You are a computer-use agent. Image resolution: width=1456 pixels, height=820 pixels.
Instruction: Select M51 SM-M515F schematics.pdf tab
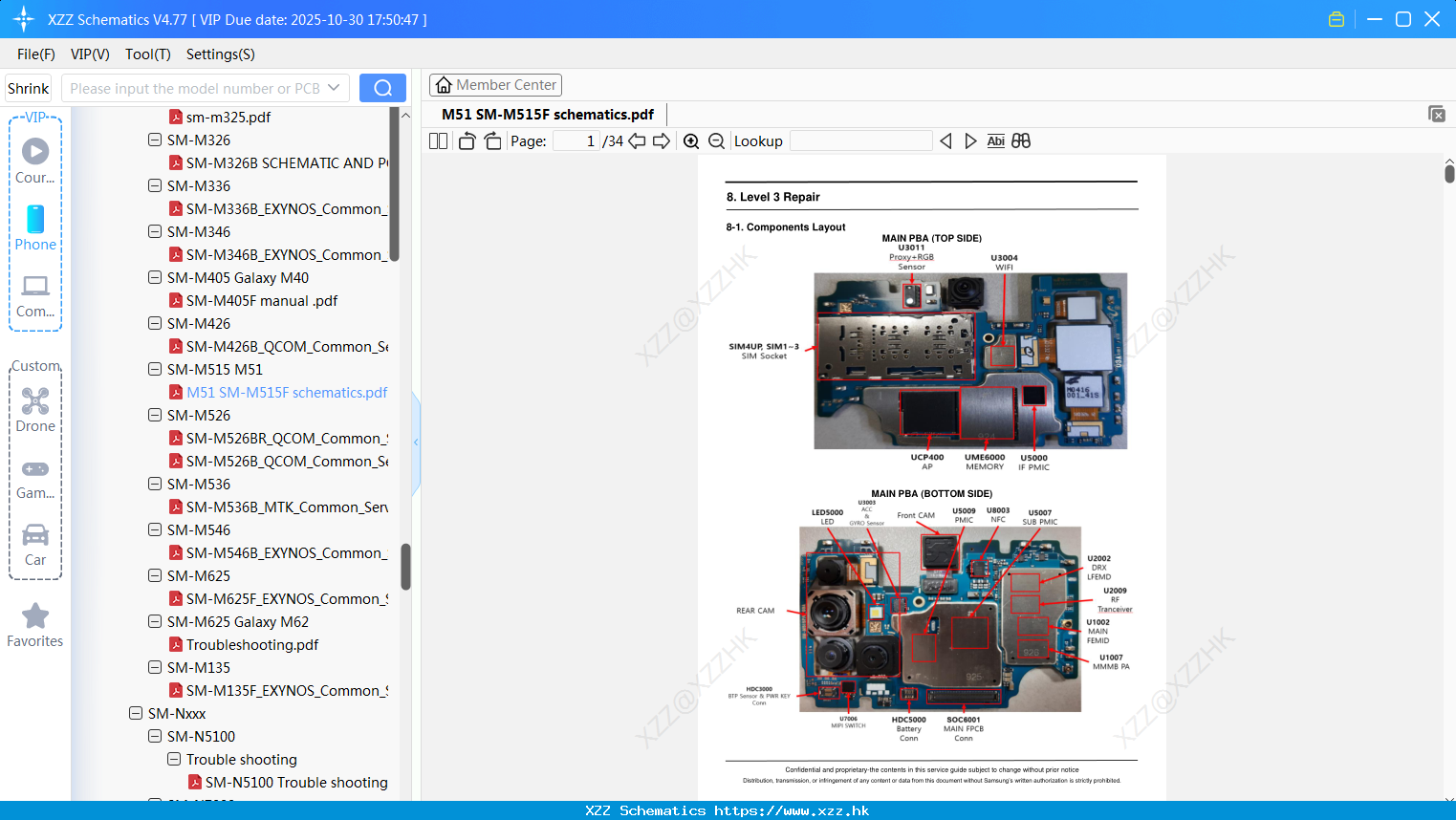(x=548, y=115)
